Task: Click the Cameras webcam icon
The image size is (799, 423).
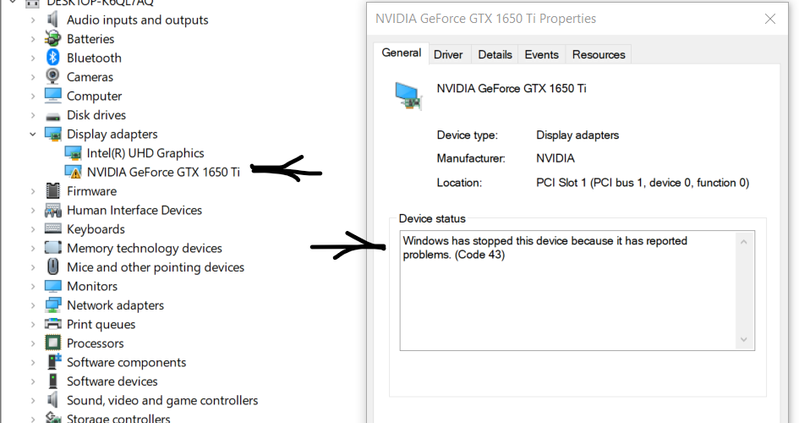Action: point(52,76)
